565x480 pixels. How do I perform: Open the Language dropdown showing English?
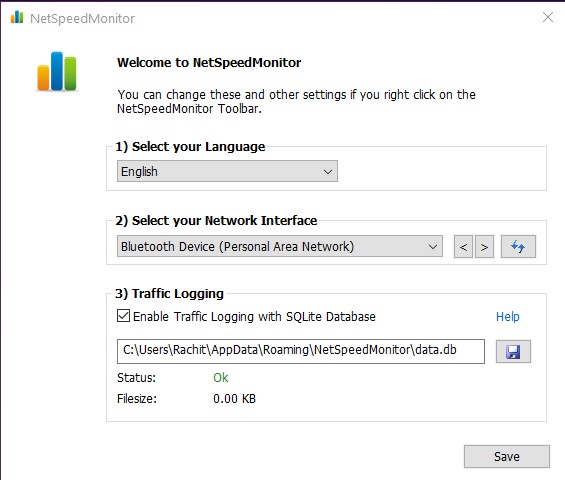point(227,171)
